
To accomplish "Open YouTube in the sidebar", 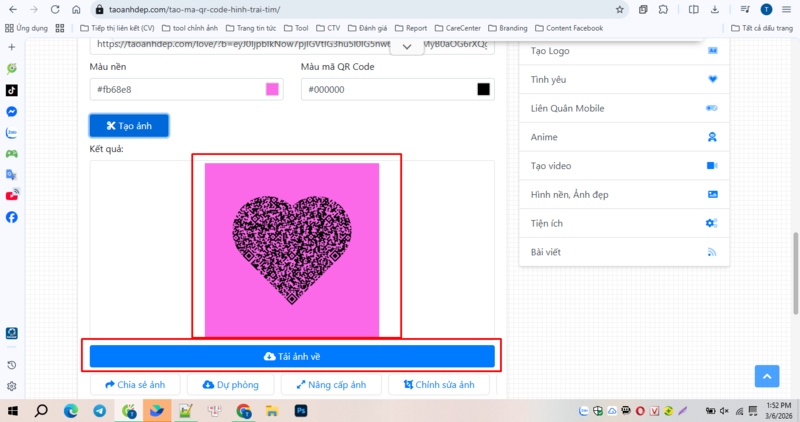I will coord(12,195).
